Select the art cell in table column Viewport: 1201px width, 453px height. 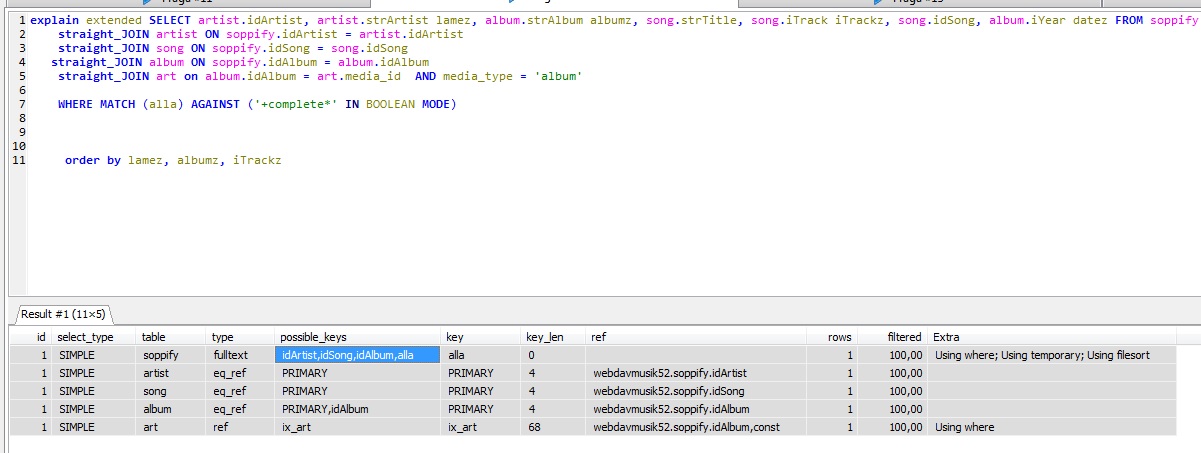click(x=170, y=427)
